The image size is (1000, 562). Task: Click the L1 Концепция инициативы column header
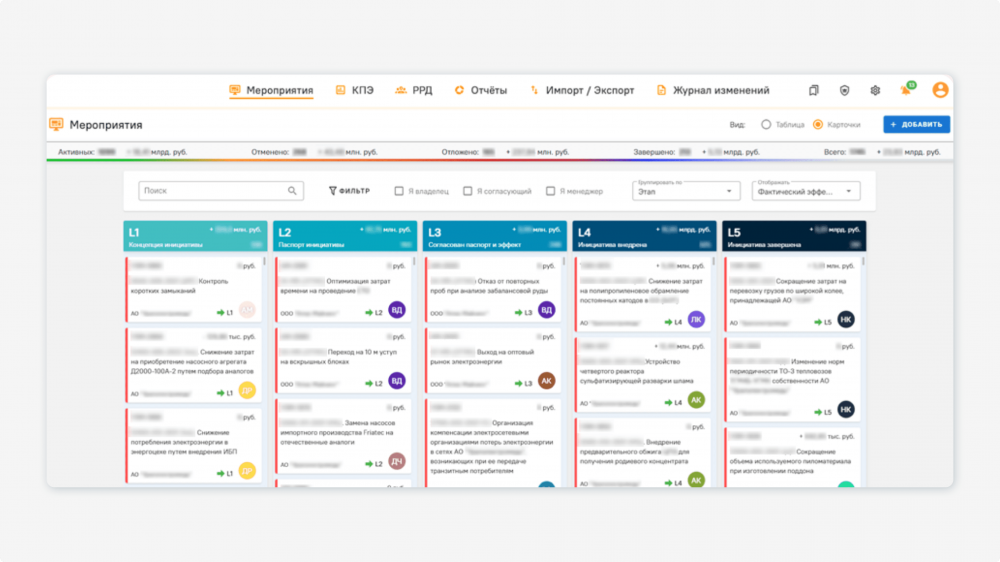(x=195, y=236)
